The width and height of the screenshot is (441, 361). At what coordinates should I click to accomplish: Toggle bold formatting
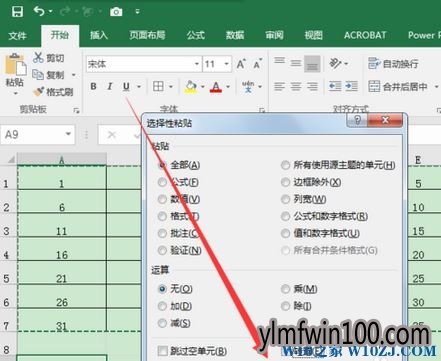pos(93,86)
